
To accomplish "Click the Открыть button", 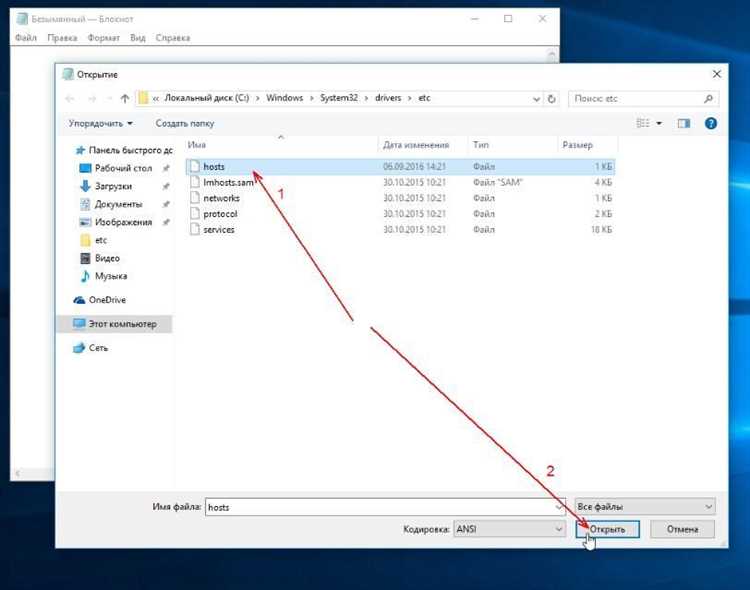I will click(x=607, y=529).
